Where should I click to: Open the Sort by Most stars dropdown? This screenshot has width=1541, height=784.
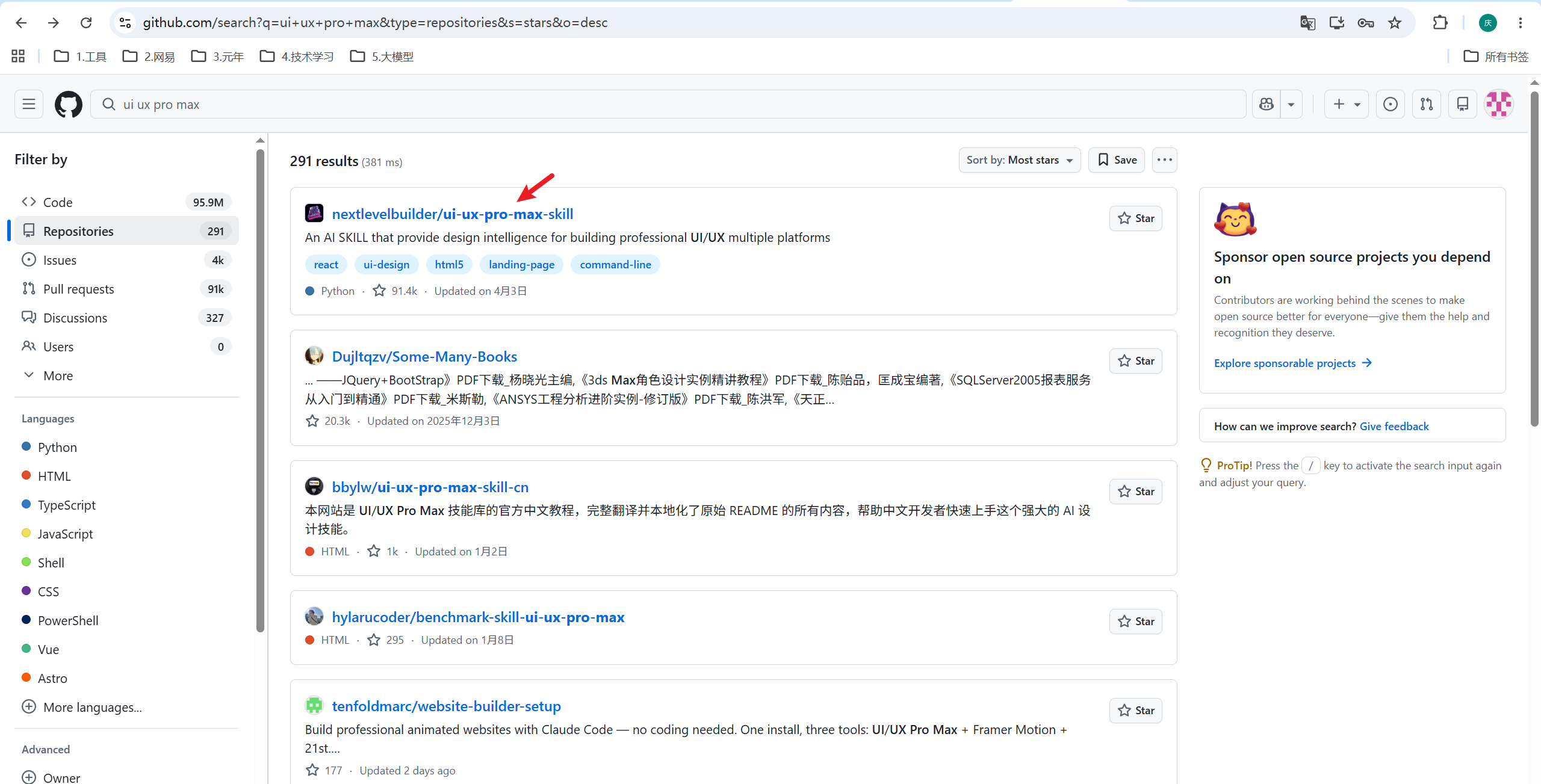pos(1020,160)
